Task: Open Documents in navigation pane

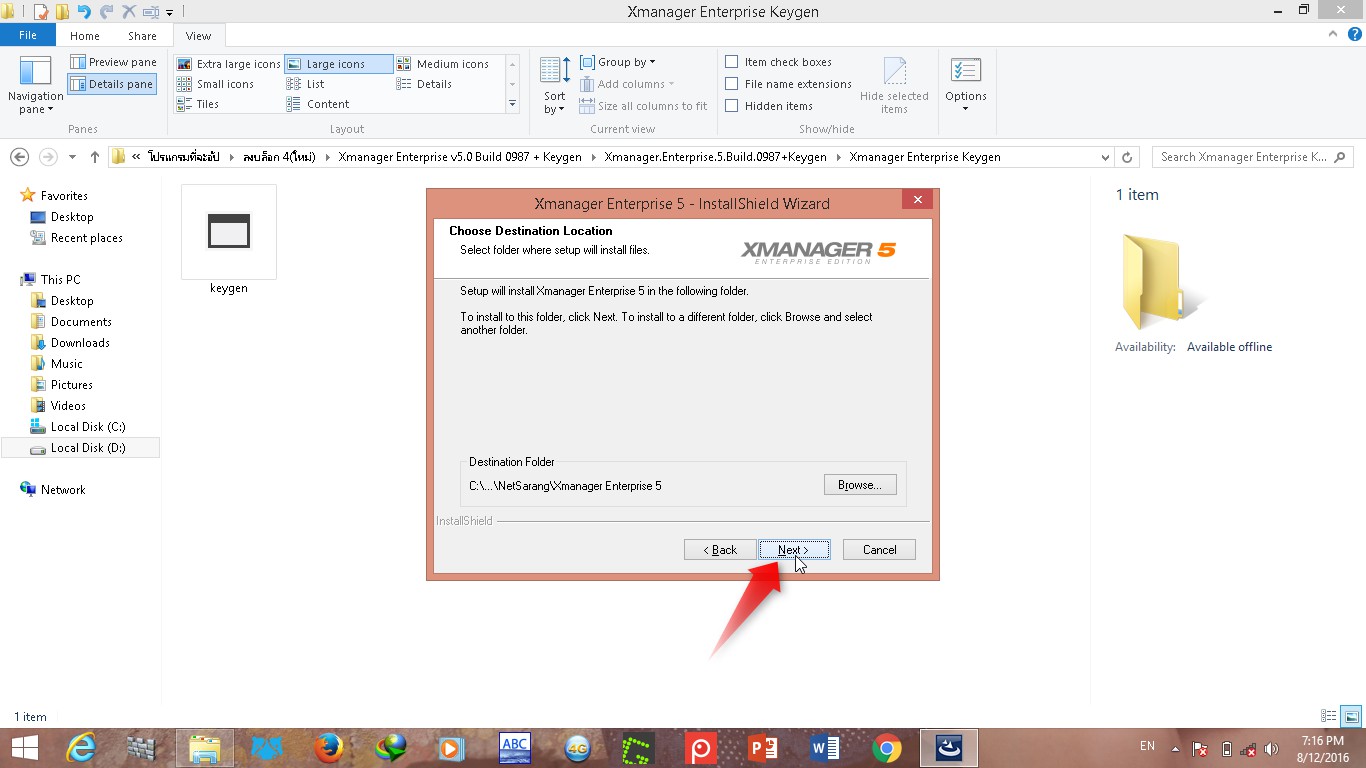Action: (x=81, y=322)
